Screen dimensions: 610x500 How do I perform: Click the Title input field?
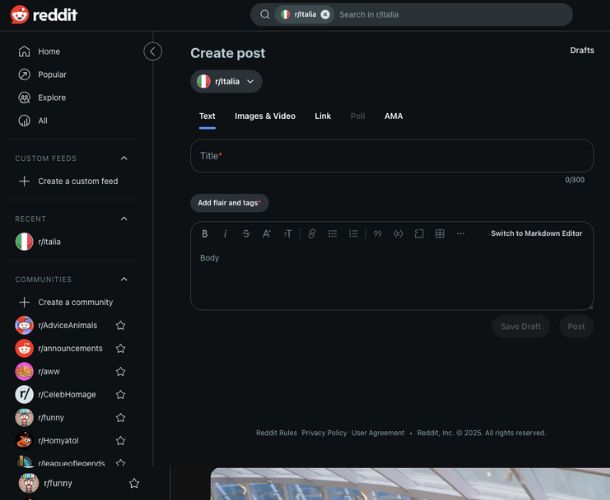tap(391, 156)
